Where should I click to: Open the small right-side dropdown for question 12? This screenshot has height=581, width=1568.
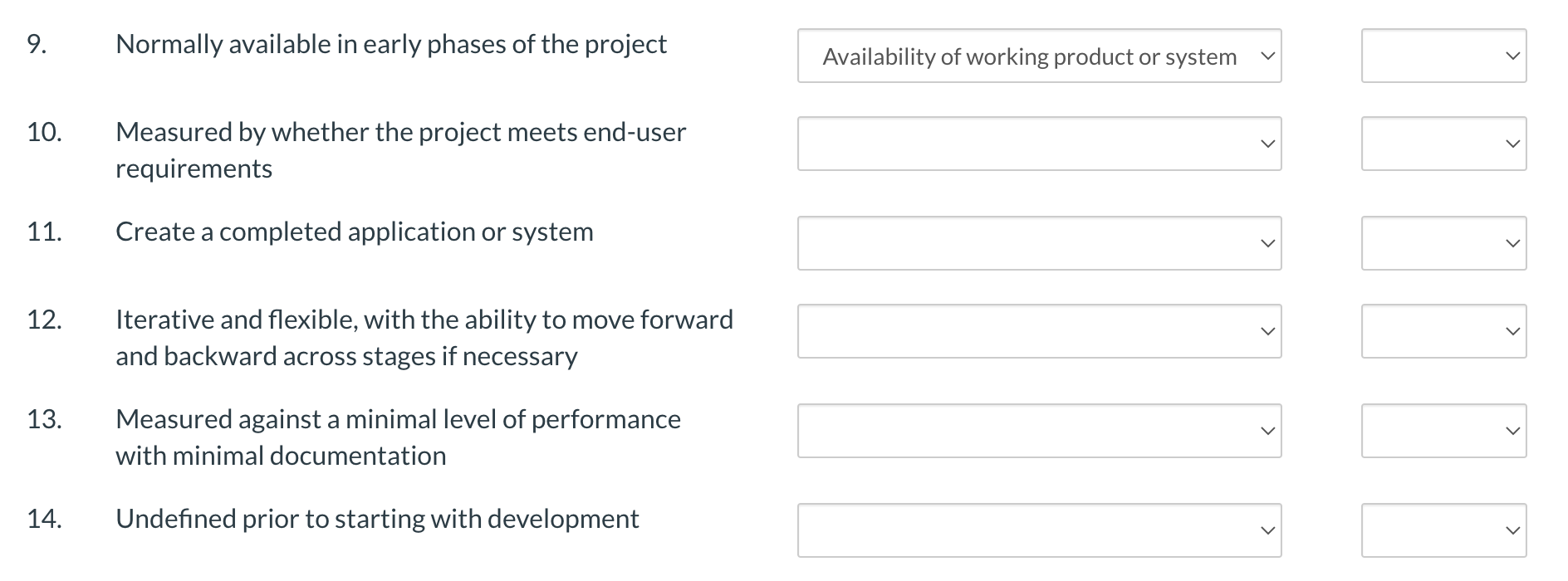tap(1443, 330)
